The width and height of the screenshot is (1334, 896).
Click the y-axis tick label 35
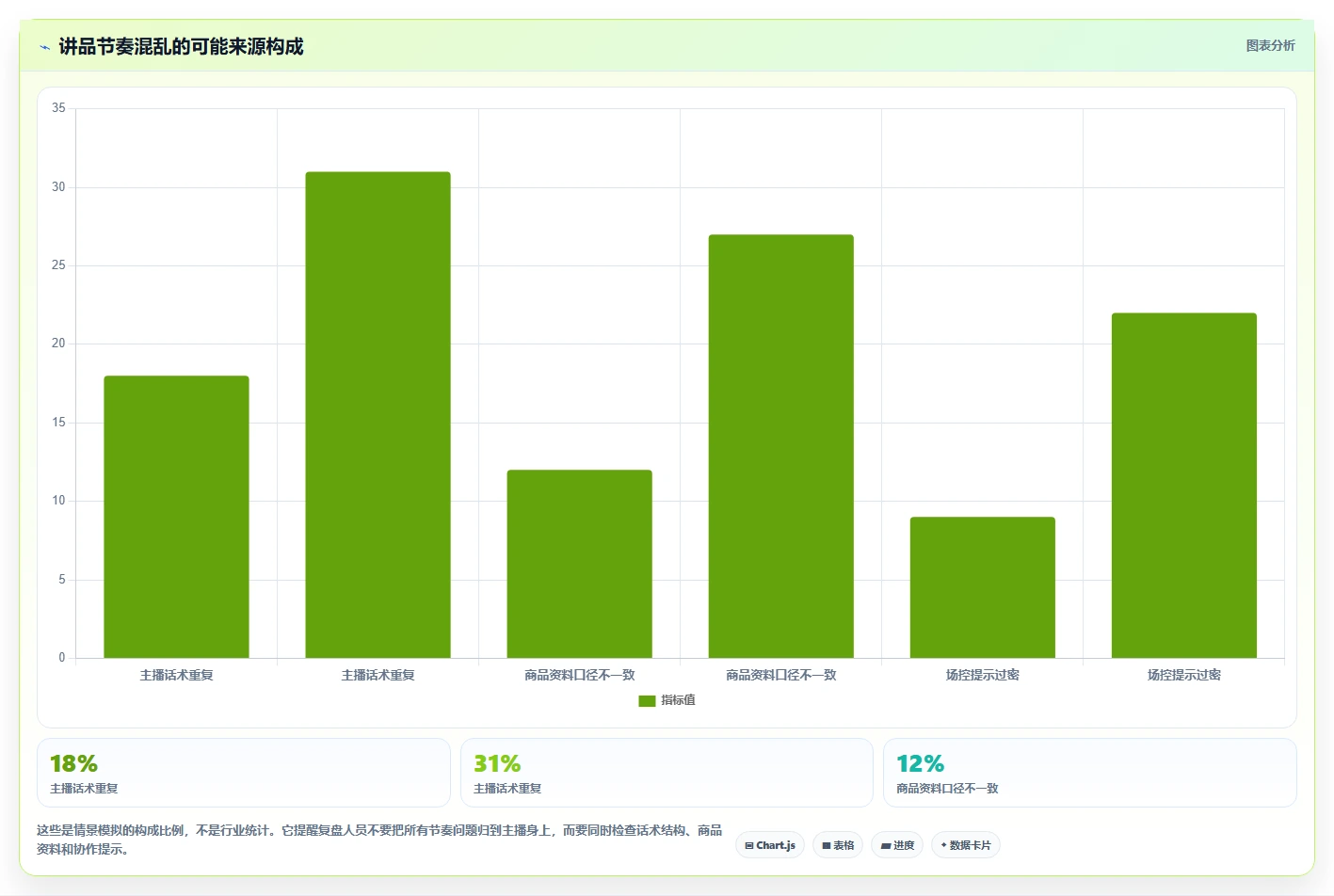coord(58,108)
